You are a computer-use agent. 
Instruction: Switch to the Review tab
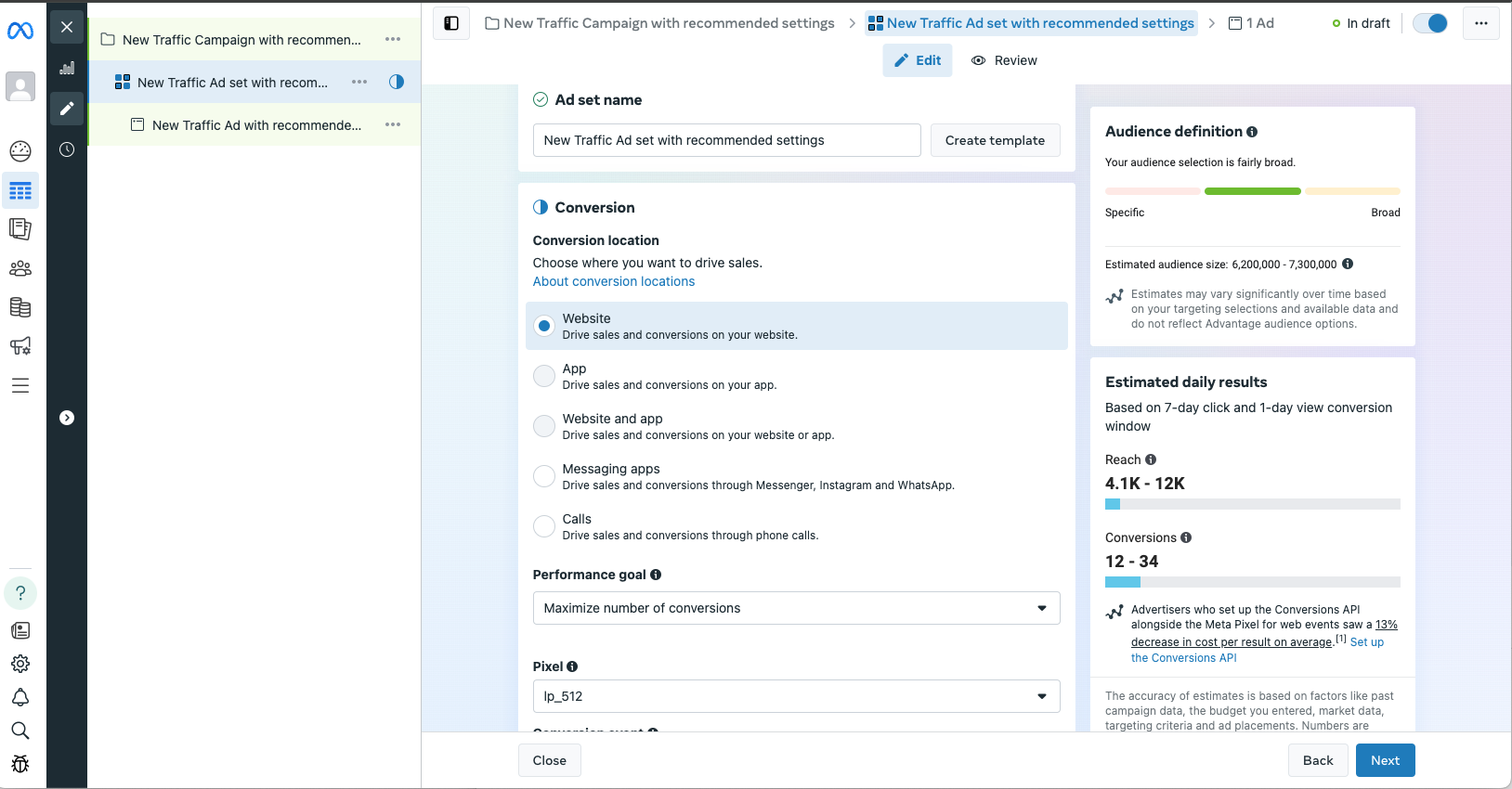click(1004, 60)
